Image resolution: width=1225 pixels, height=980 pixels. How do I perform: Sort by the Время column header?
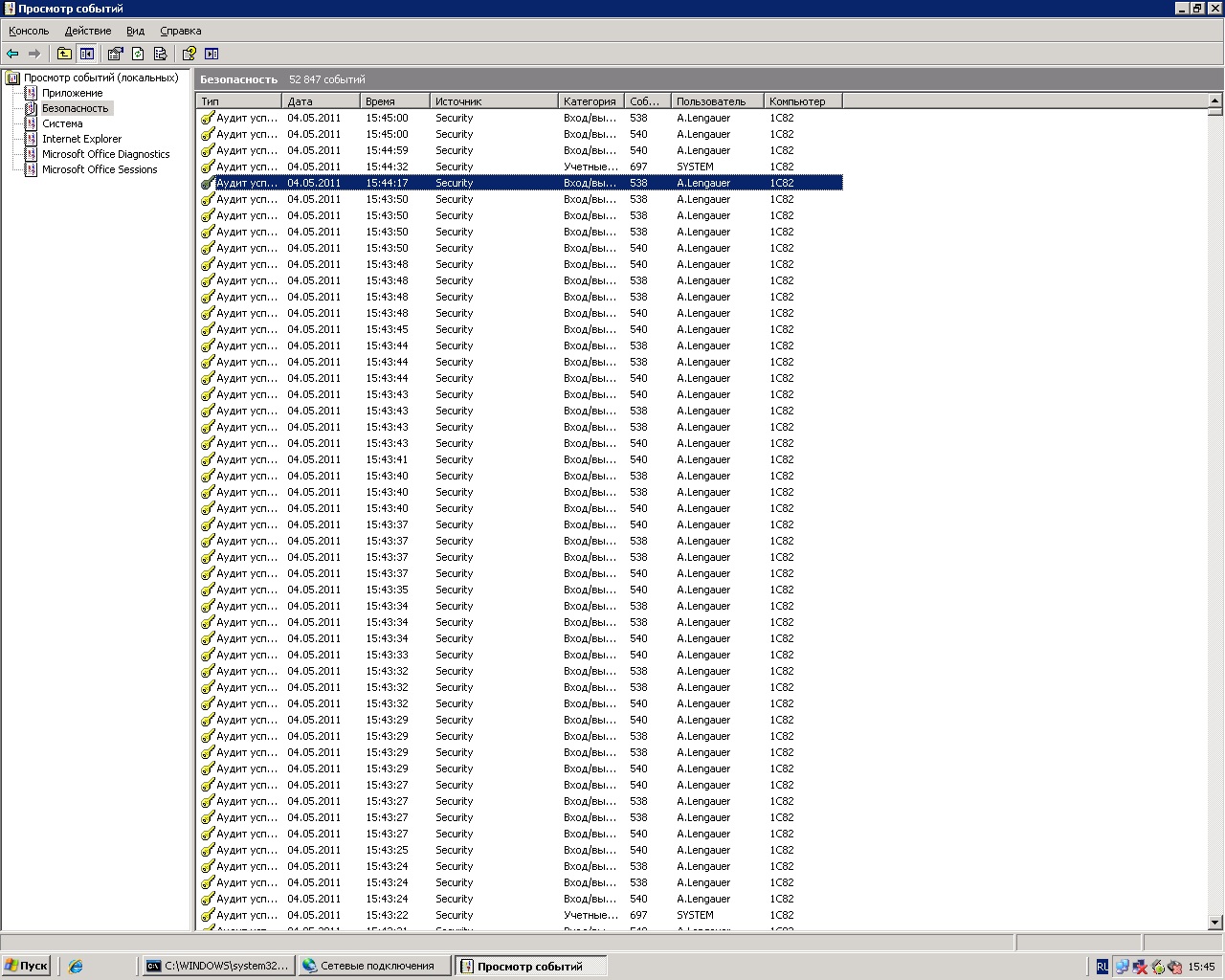(395, 100)
